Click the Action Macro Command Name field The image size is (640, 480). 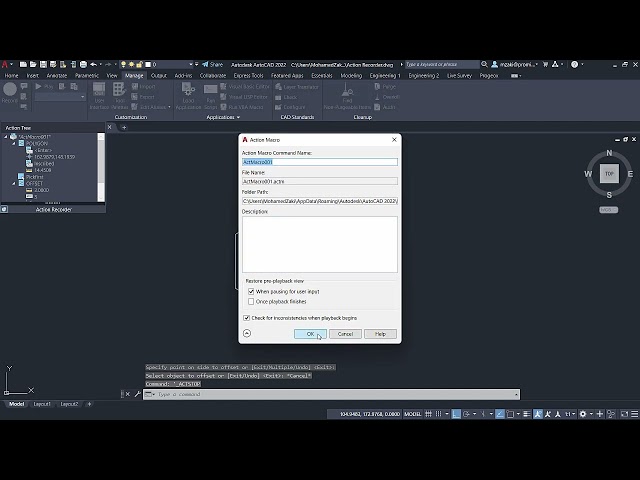click(320, 162)
